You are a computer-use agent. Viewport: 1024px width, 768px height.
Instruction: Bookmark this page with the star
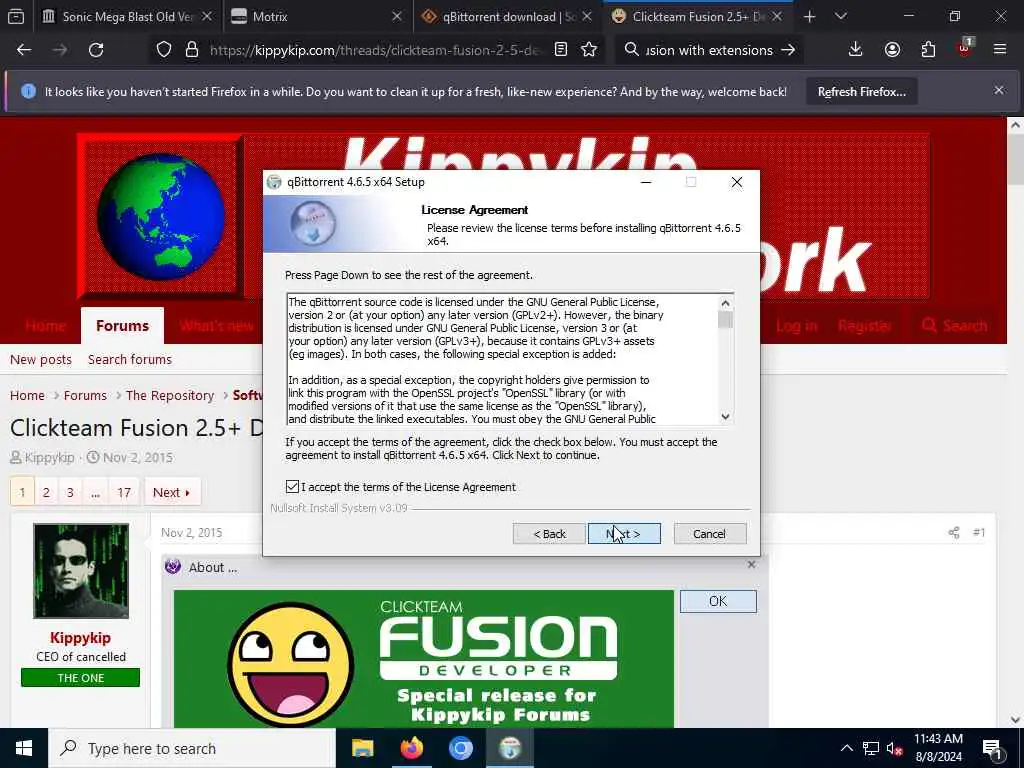pos(589,50)
